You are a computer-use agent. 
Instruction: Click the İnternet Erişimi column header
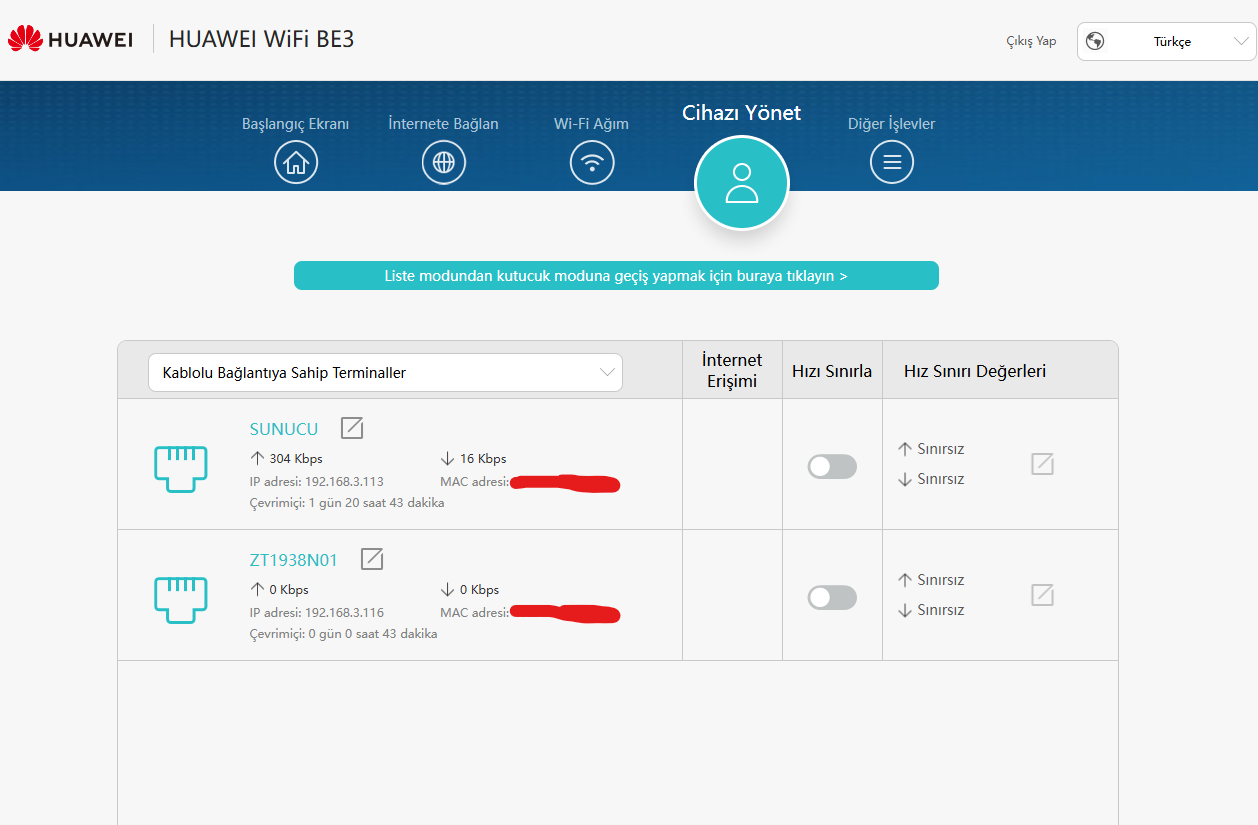tap(732, 370)
